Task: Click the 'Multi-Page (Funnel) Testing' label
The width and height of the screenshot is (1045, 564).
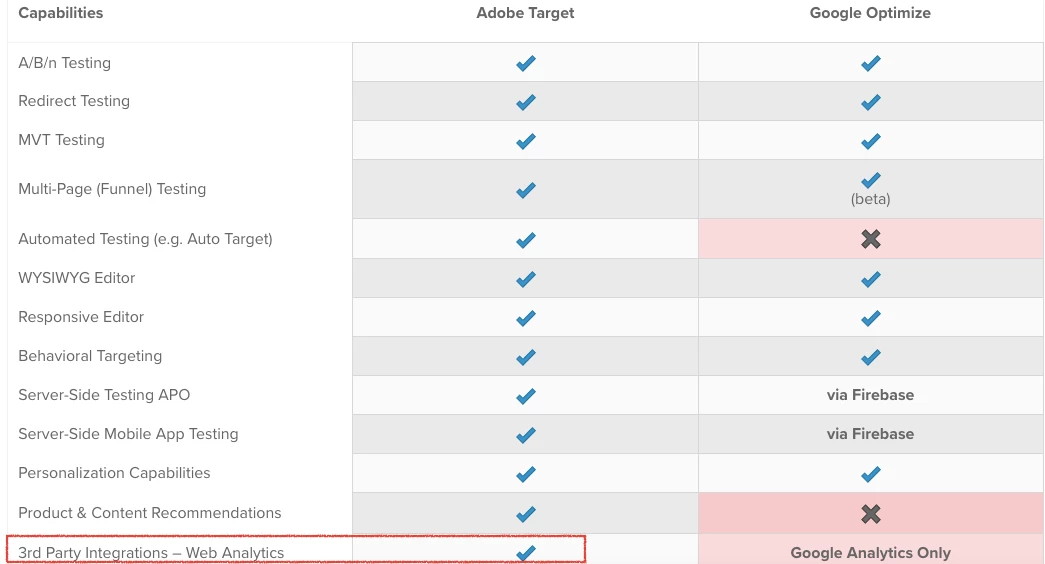Action: (112, 189)
